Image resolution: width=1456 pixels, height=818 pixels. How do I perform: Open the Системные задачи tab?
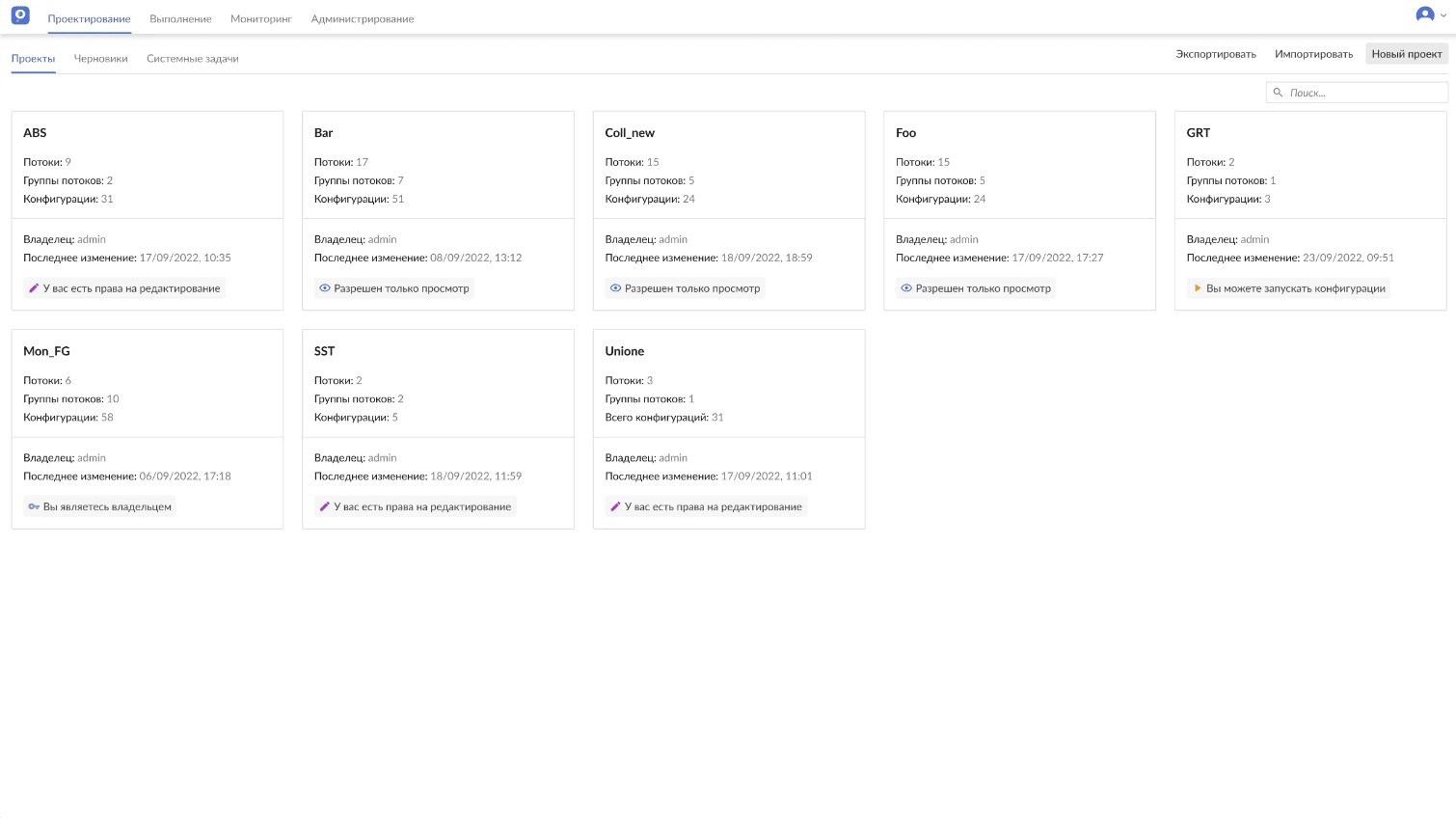(x=192, y=59)
